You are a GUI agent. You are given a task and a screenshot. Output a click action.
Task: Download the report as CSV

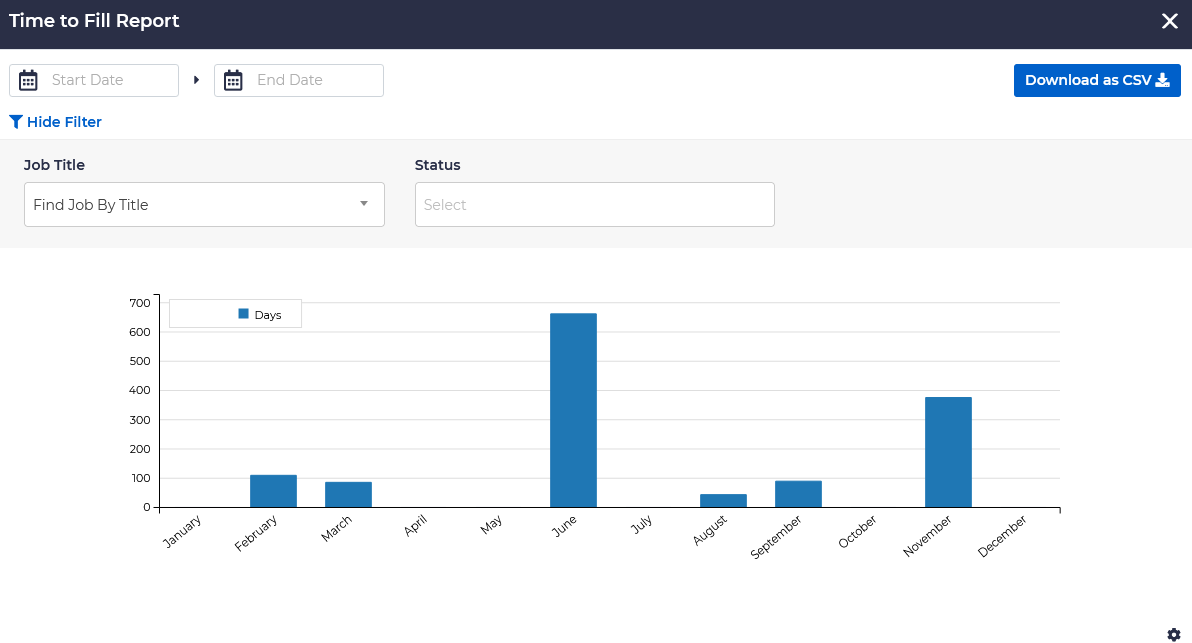(1097, 80)
